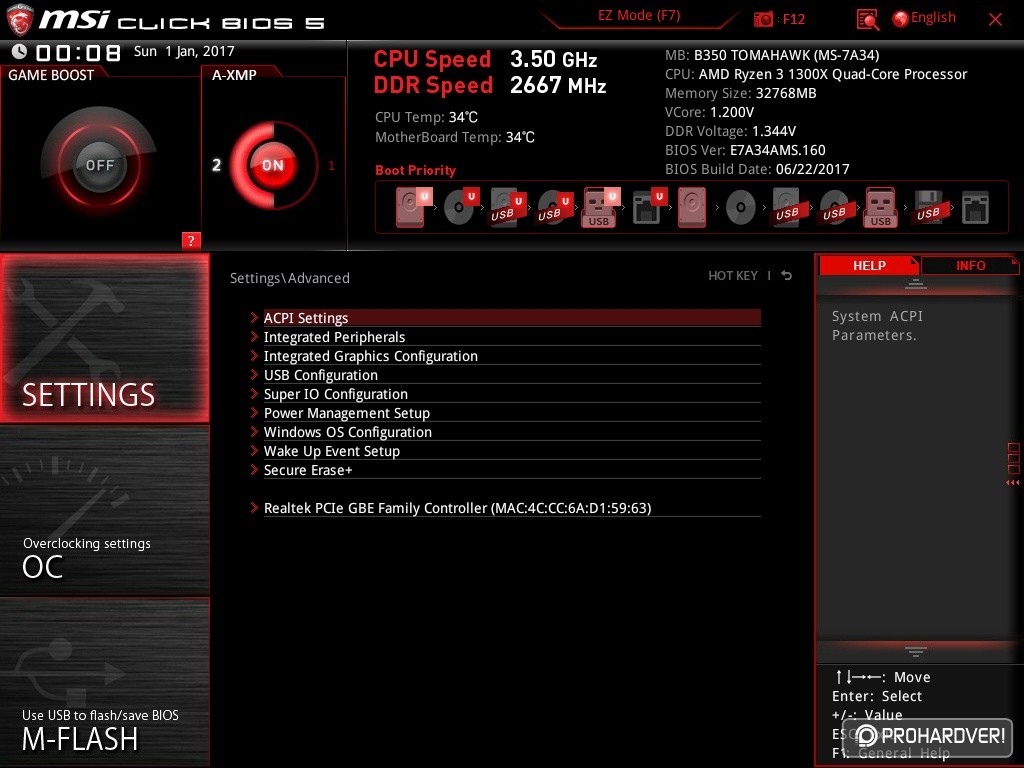The image size is (1024, 768).
Task: Click the Memory Size 32768MB text
Action: tap(741, 93)
